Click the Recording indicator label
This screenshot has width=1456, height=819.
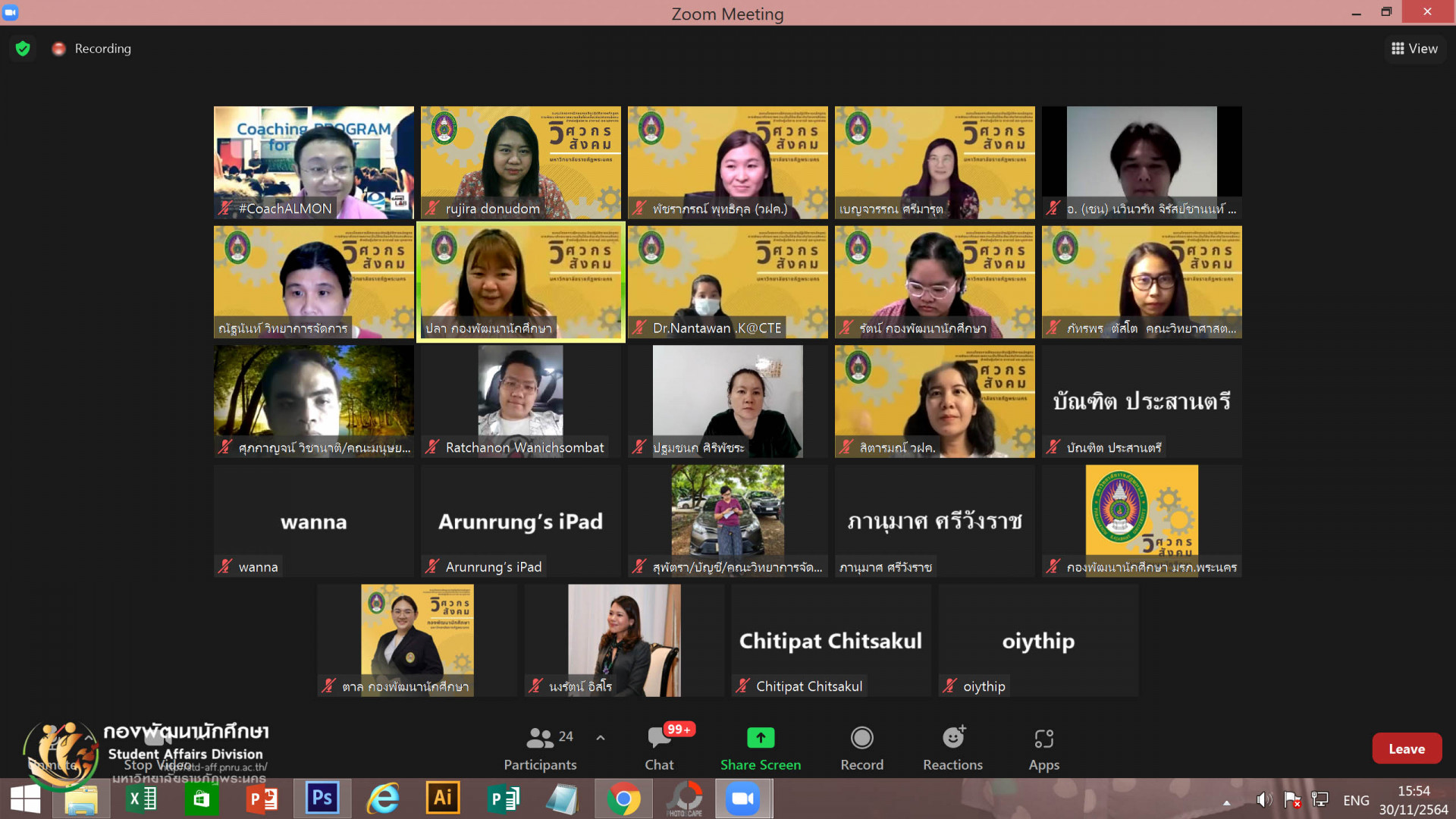click(x=102, y=49)
